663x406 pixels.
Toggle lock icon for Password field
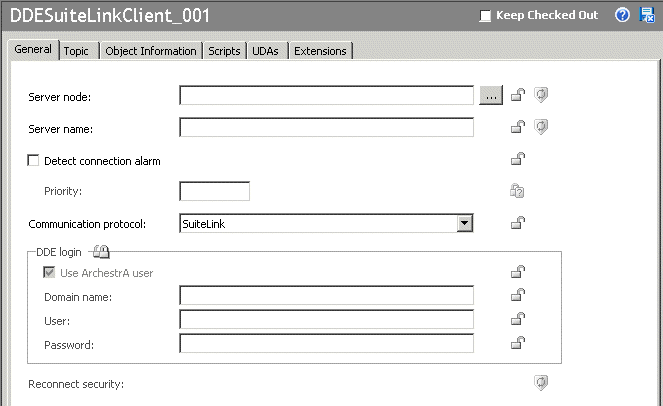pyautogui.click(x=518, y=343)
